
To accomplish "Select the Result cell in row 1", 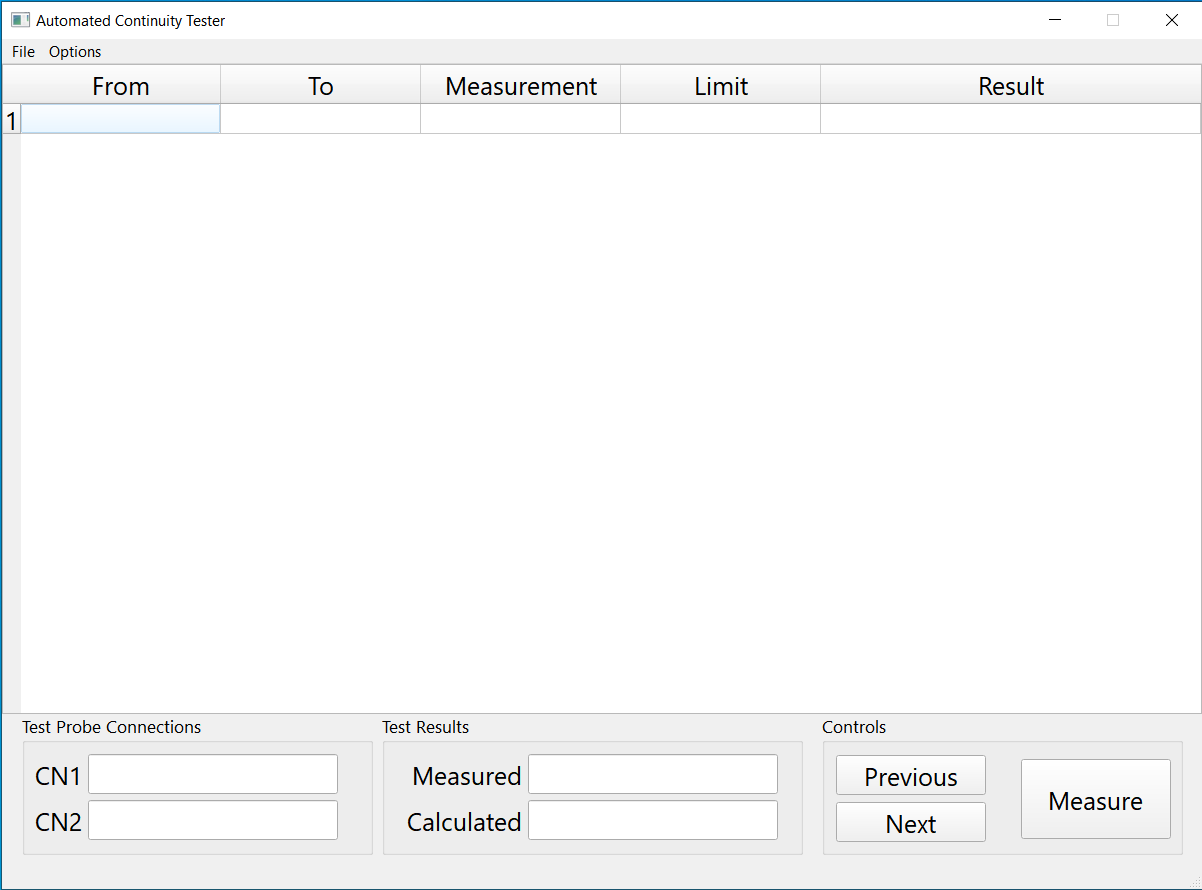I will tap(1010, 119).
